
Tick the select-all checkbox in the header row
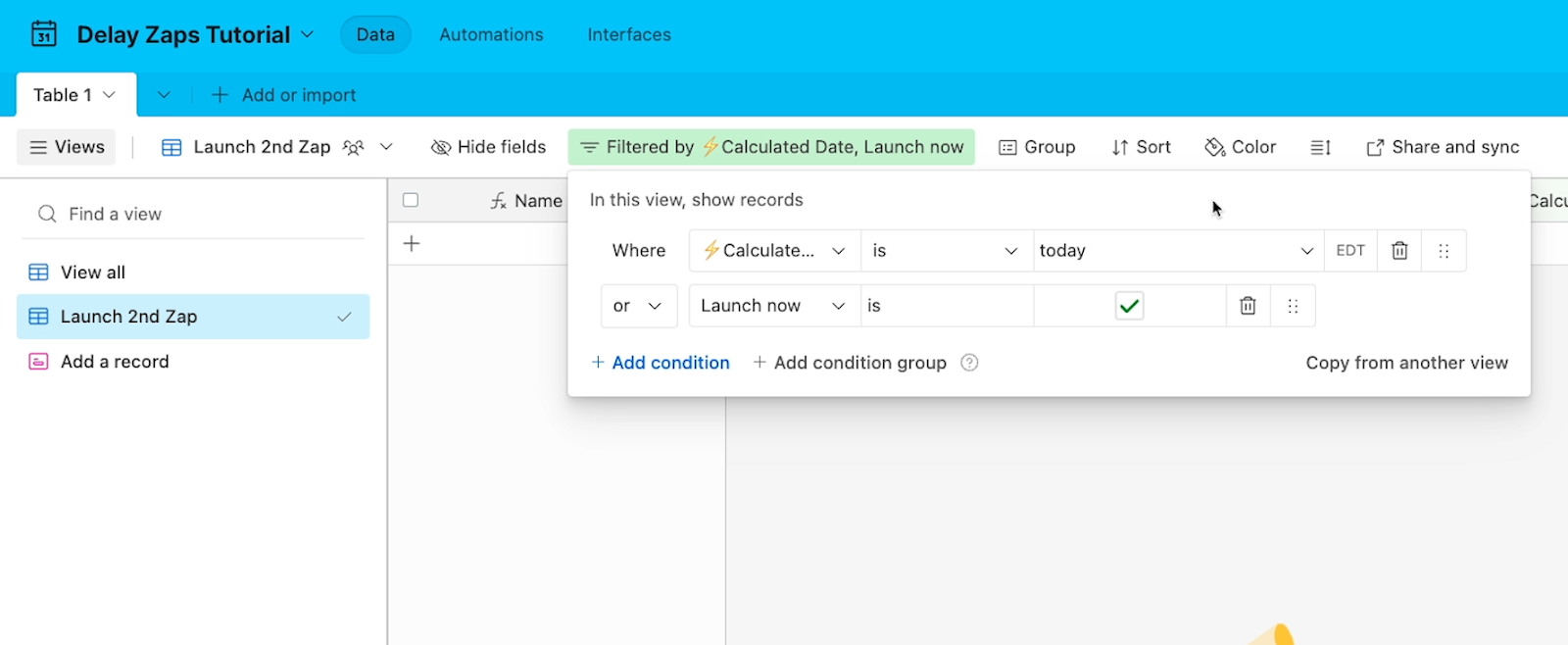point(411,200)
